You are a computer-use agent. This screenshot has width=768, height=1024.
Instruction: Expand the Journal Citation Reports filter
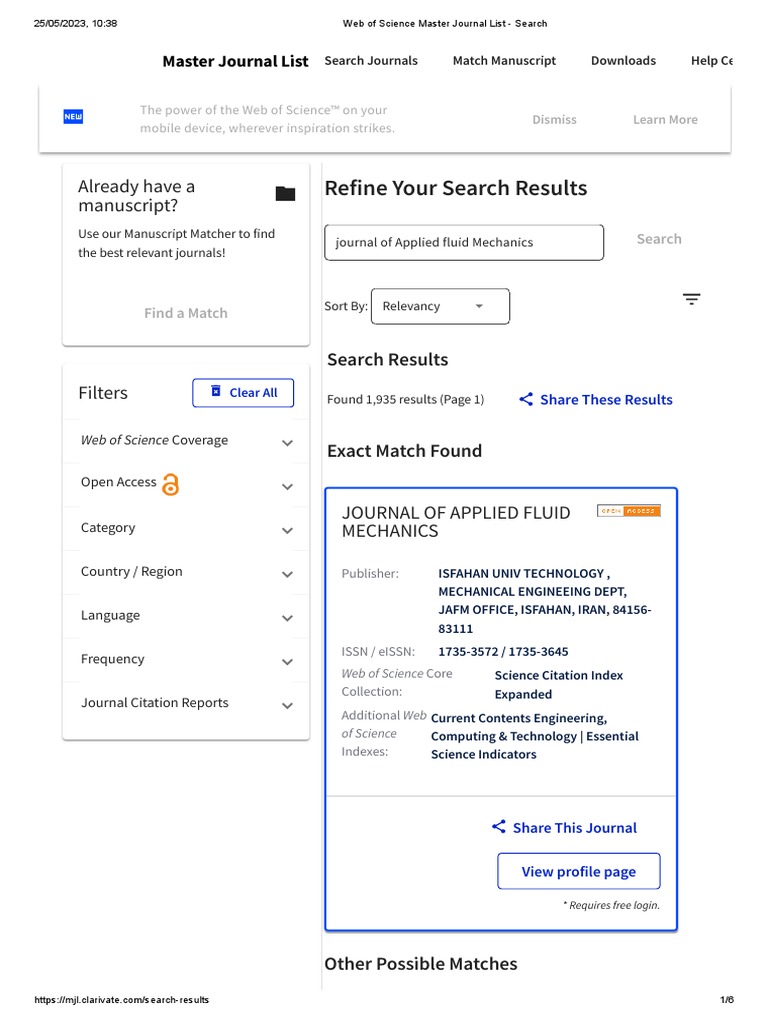287,706
